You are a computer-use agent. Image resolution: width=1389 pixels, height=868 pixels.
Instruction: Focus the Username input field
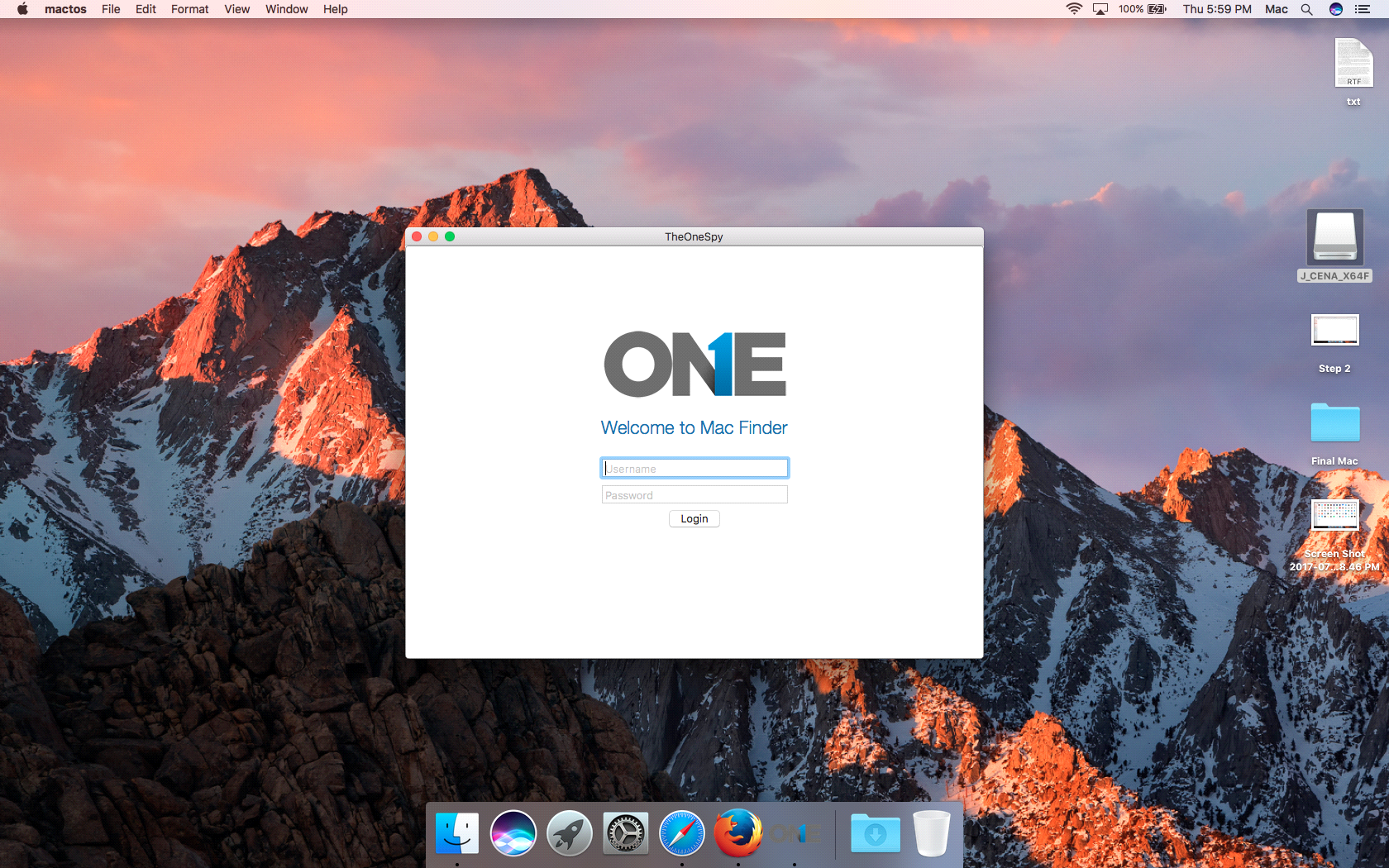point(694,469)
